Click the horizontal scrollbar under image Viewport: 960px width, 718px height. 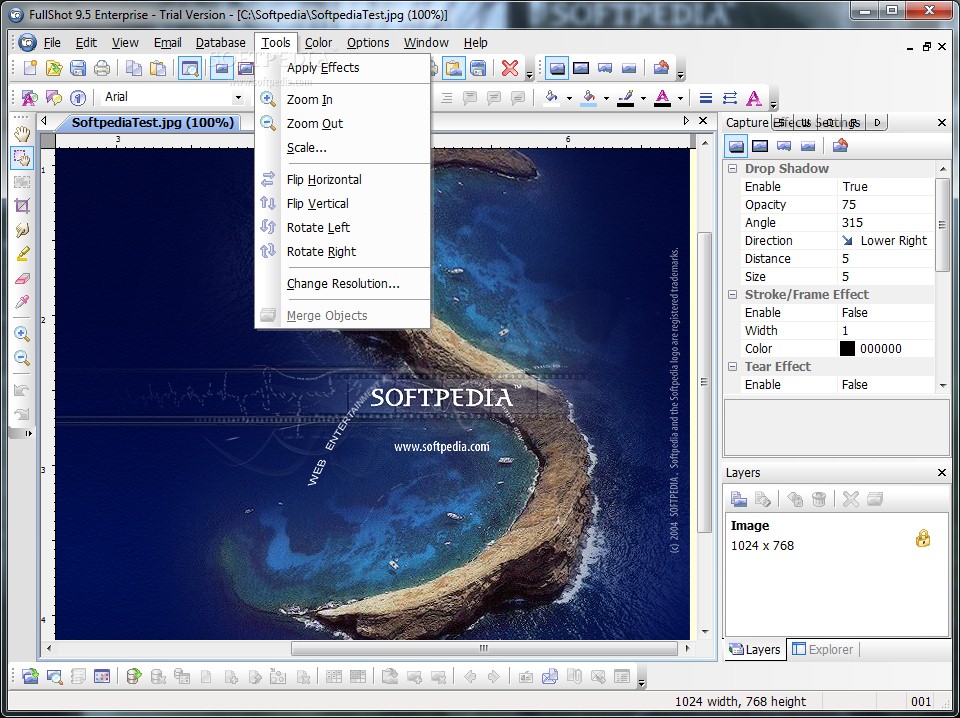(484, 648)
